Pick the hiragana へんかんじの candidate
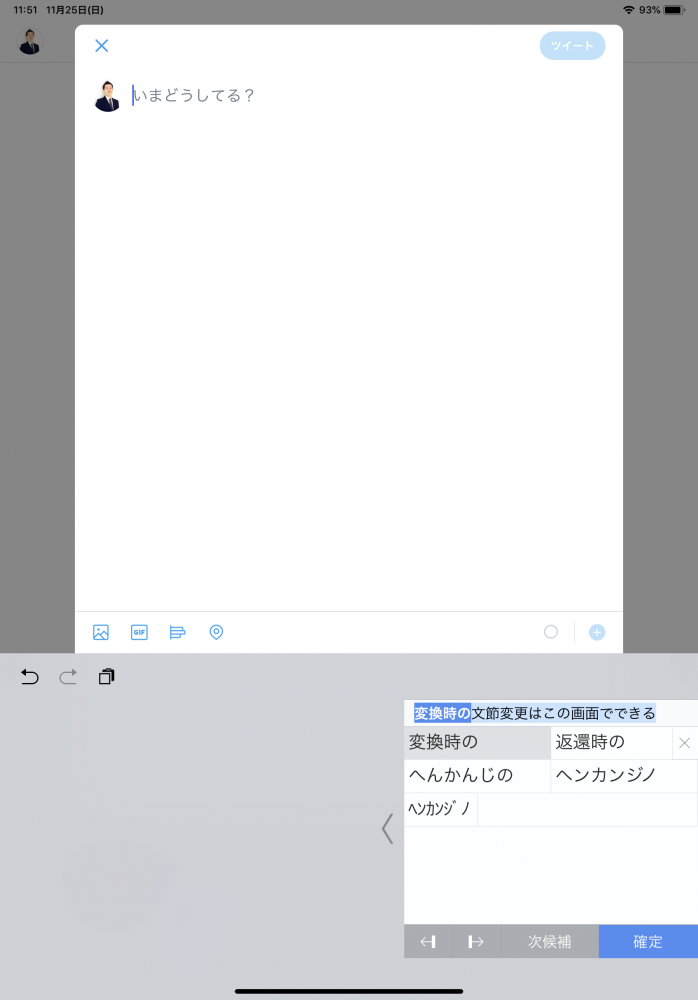 [477, 776]
